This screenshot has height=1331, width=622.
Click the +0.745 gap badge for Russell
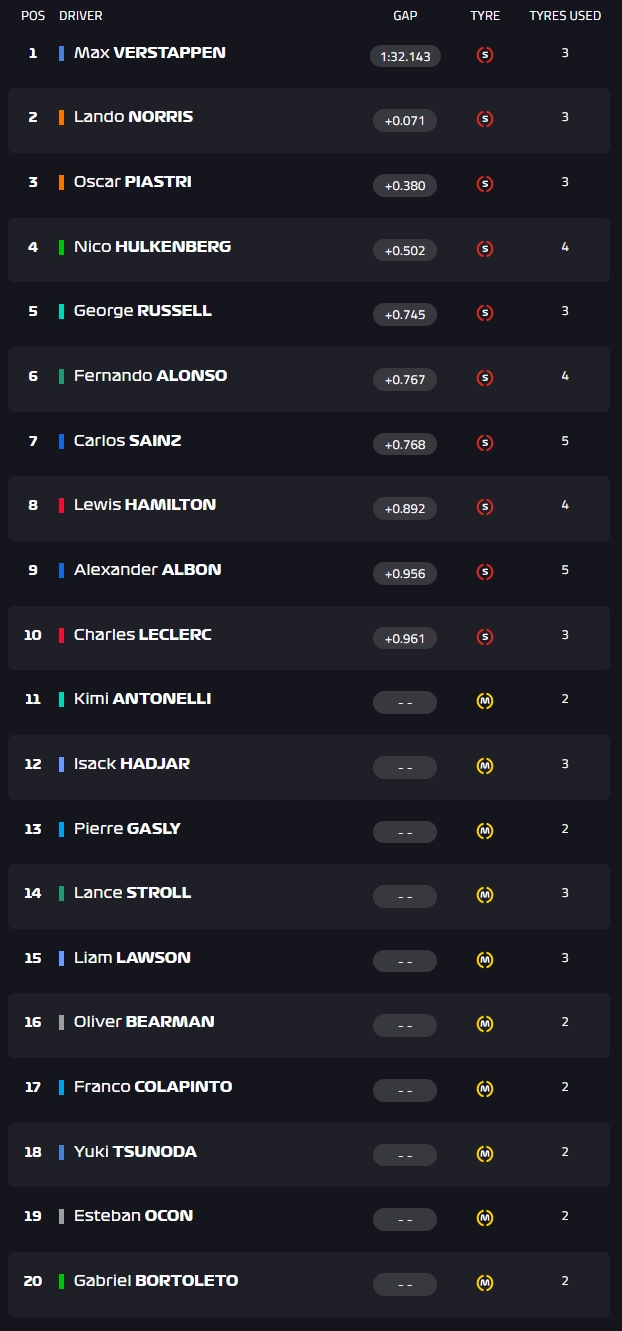coord(405,314)
